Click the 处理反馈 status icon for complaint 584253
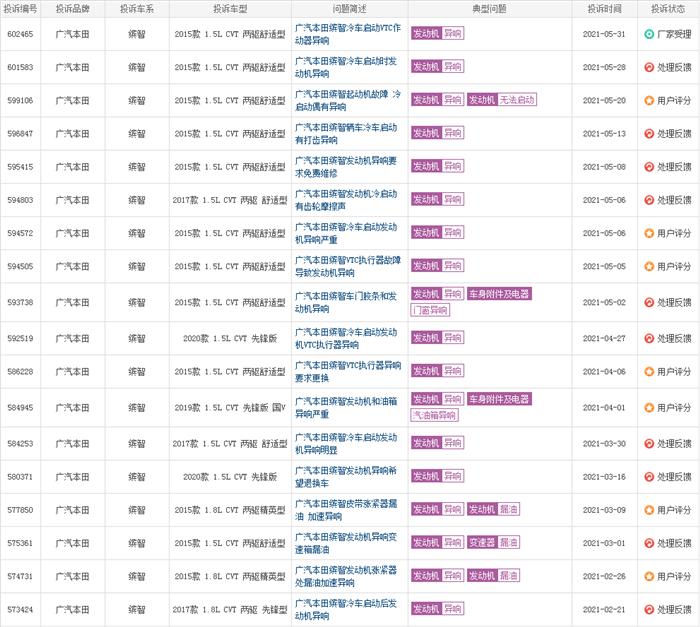Image resolution: width=700 pixels, height=627 pixels. [649, 444]
